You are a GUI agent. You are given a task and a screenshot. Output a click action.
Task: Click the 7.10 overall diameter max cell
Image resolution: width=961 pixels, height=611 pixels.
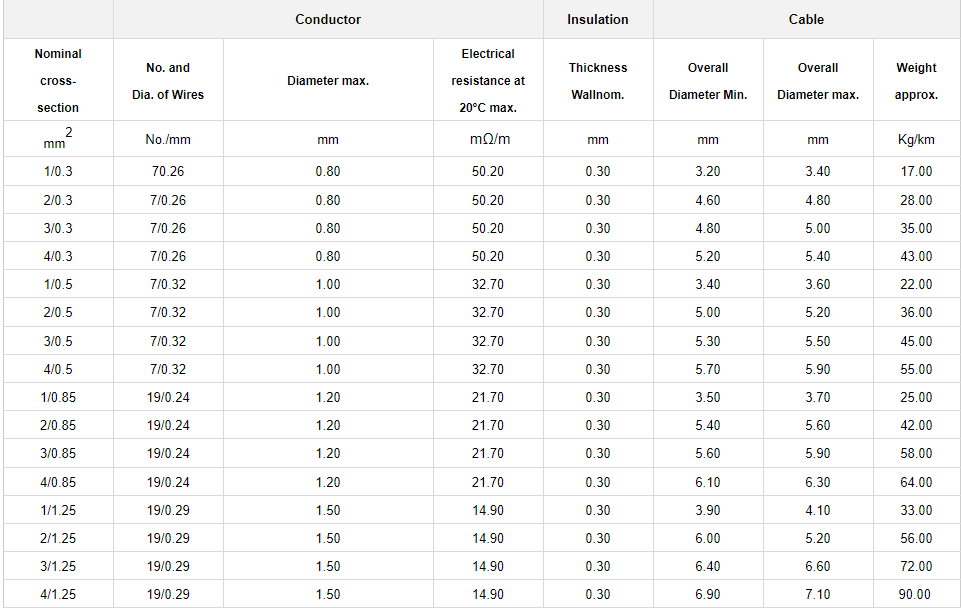click(x=818, y=594)
